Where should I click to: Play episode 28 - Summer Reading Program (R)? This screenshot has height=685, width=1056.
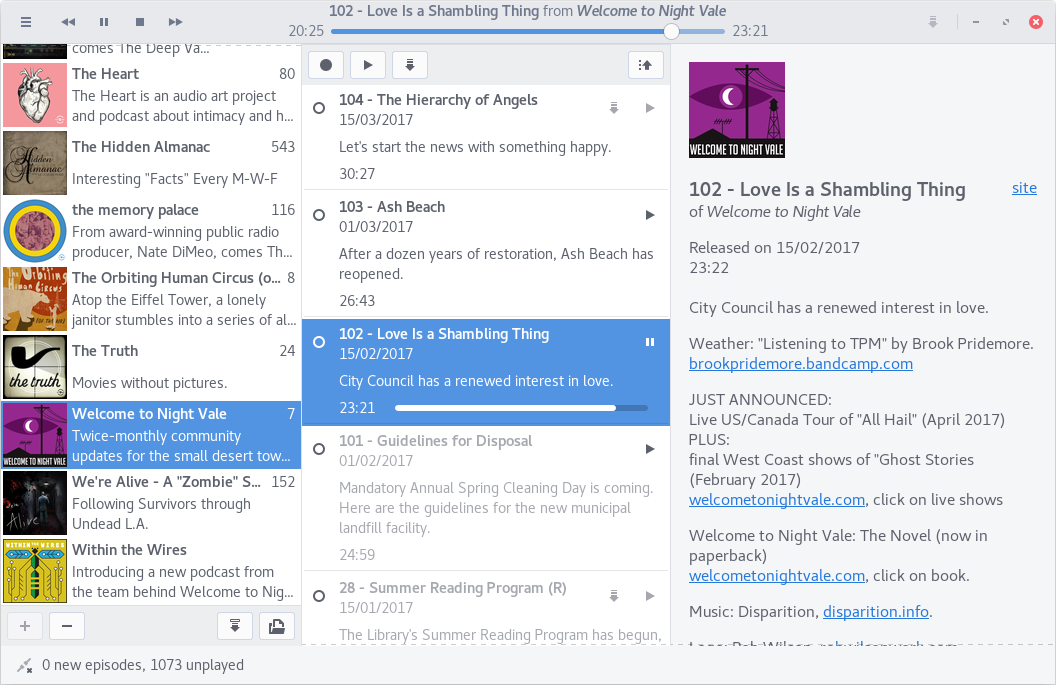click(650, 596)
